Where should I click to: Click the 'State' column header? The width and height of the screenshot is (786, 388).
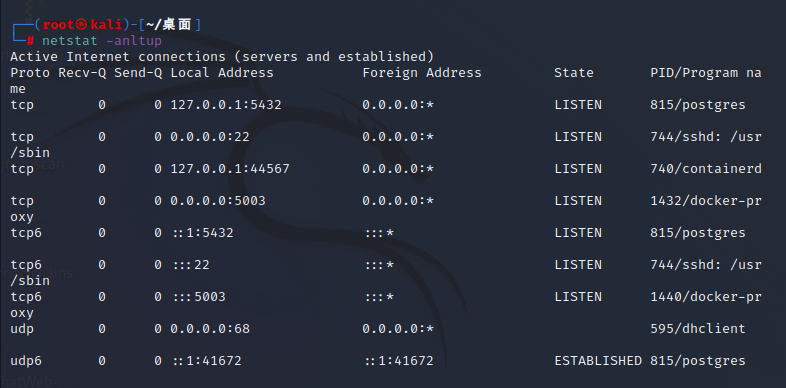pyautogui.click(x=573, y=73)
